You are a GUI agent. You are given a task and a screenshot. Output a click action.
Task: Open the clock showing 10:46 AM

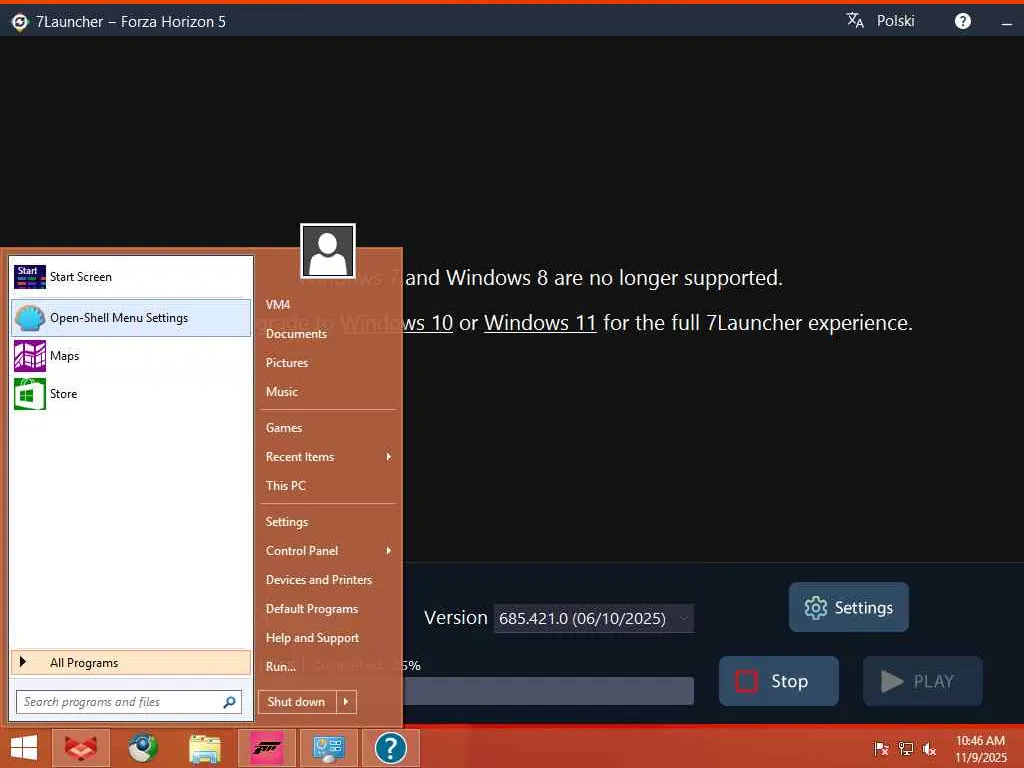980,749
